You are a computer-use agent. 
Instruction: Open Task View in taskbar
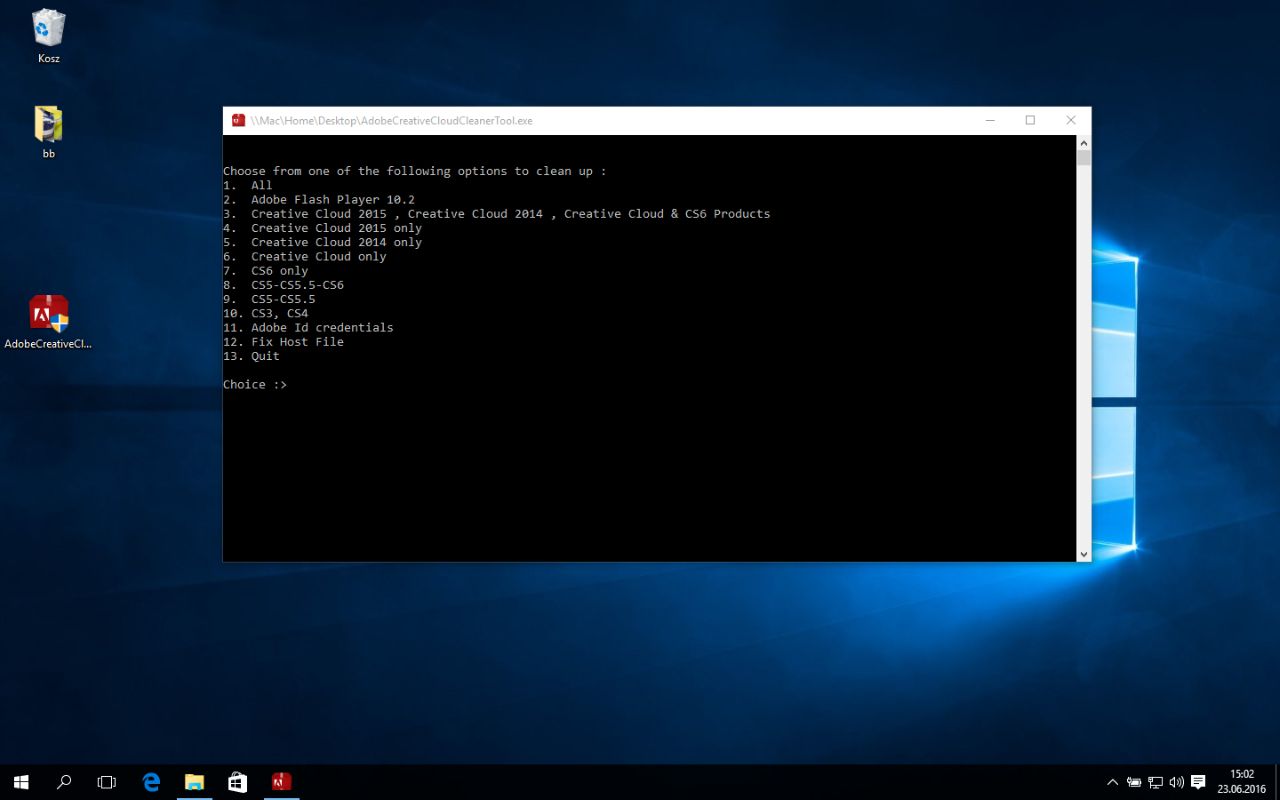point(107,782)
